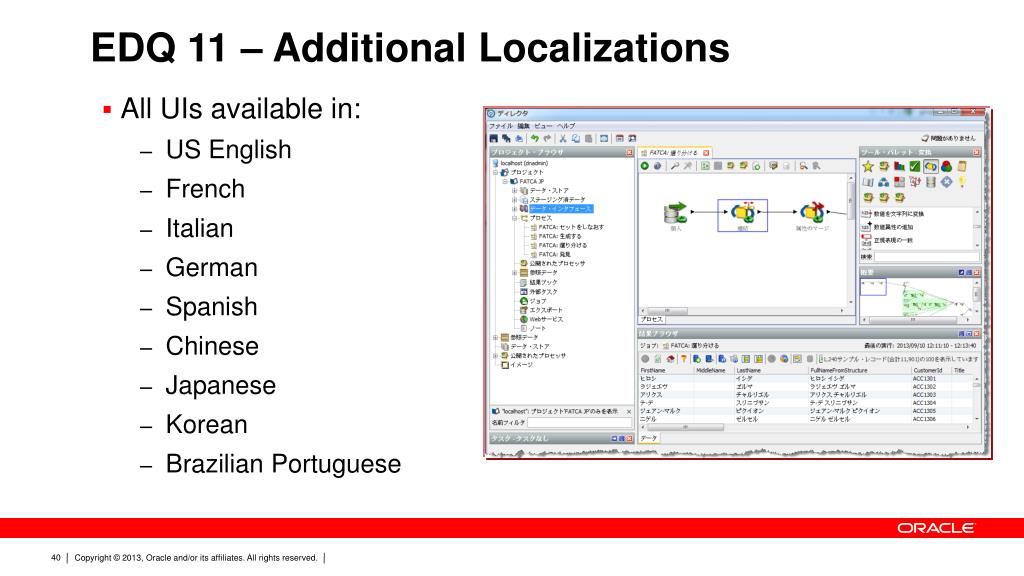Collapse the プロセス tree node

(x=514, y=218)
